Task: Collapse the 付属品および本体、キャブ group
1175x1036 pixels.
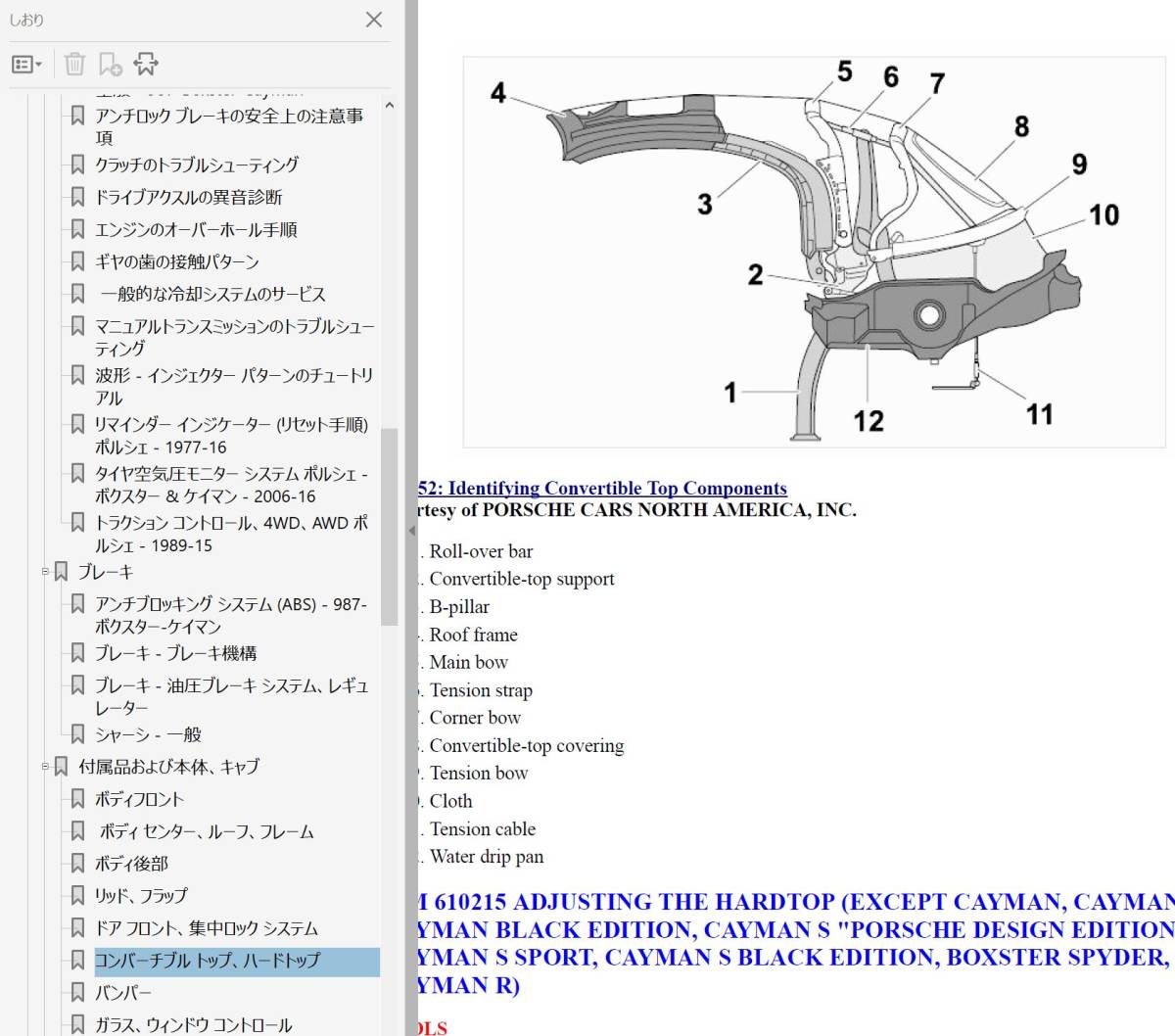Action: [45, 766]
